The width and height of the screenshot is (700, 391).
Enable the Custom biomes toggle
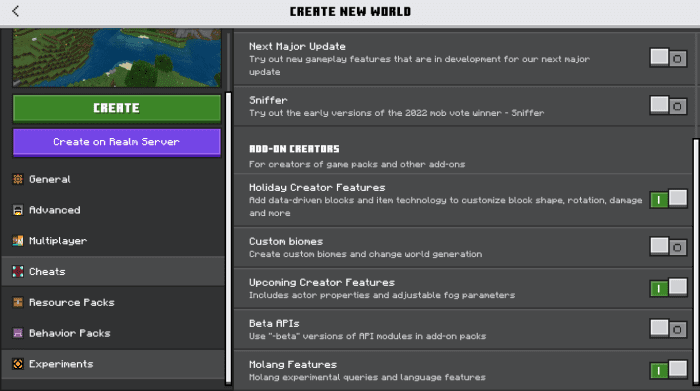coord(668,247)
